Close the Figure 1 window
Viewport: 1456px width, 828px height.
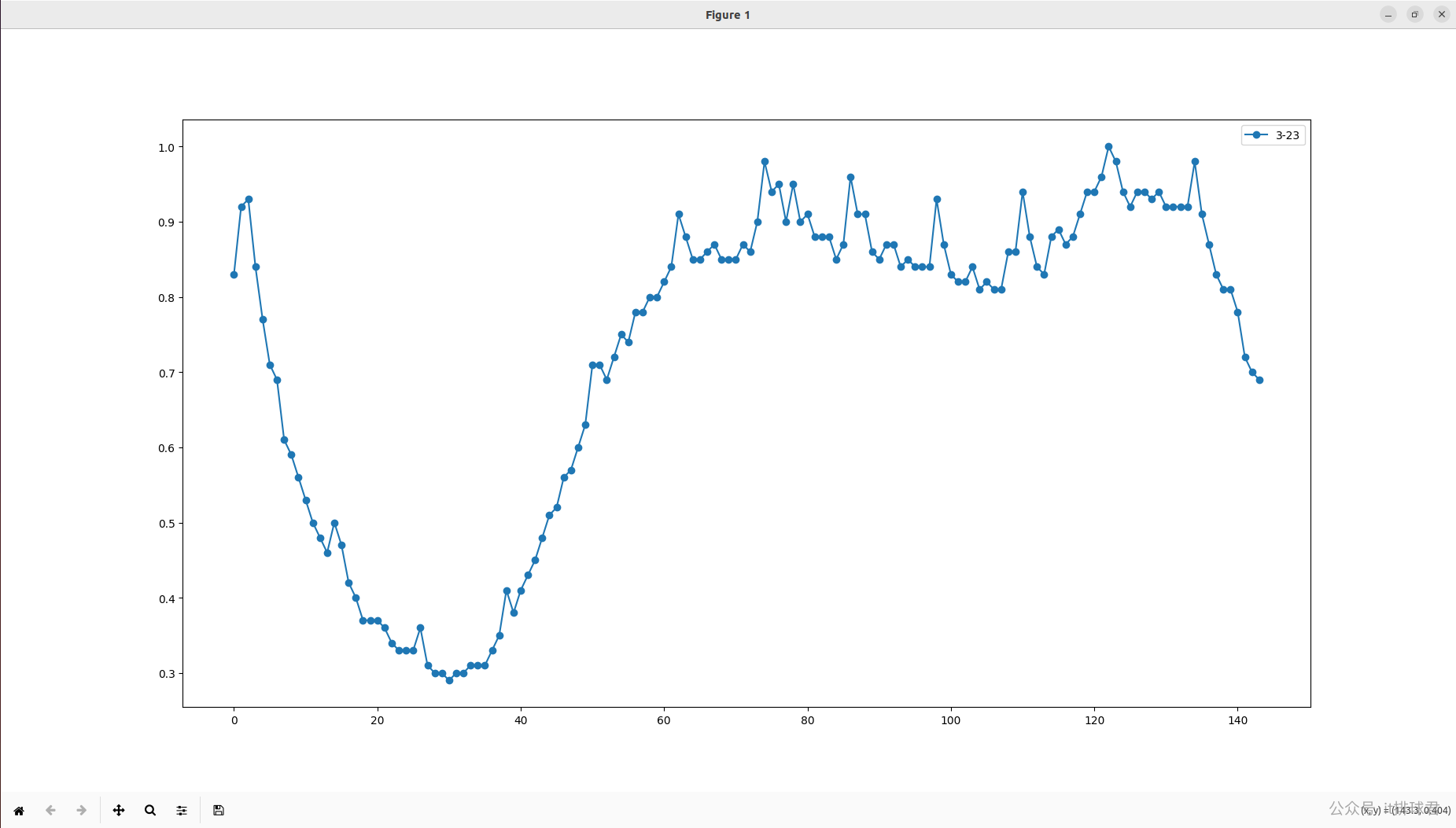[1441, 14]
